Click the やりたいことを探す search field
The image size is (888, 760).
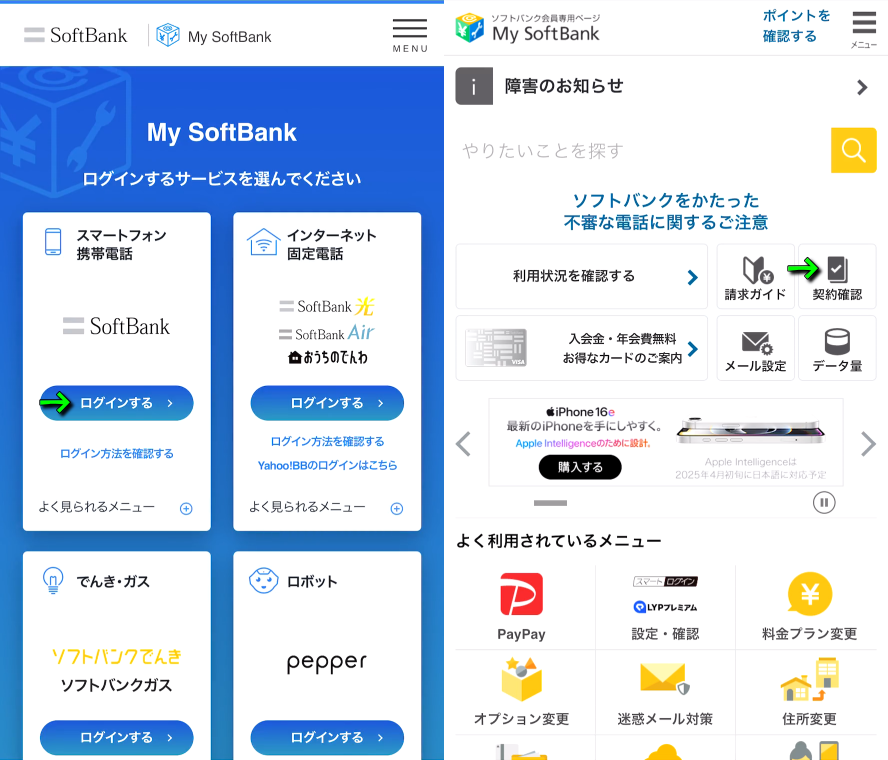(643, 150)
